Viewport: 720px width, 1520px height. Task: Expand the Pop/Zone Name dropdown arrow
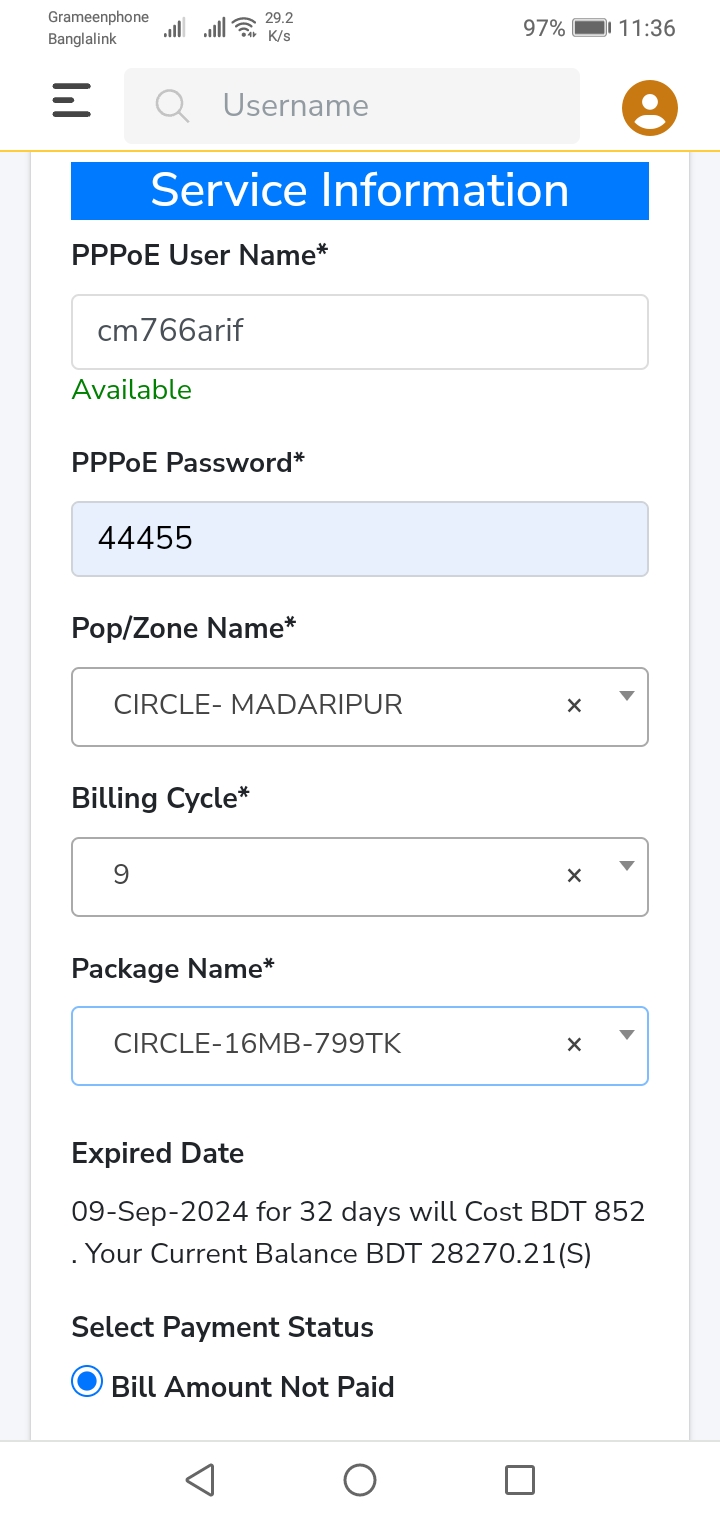click(627, 696)
